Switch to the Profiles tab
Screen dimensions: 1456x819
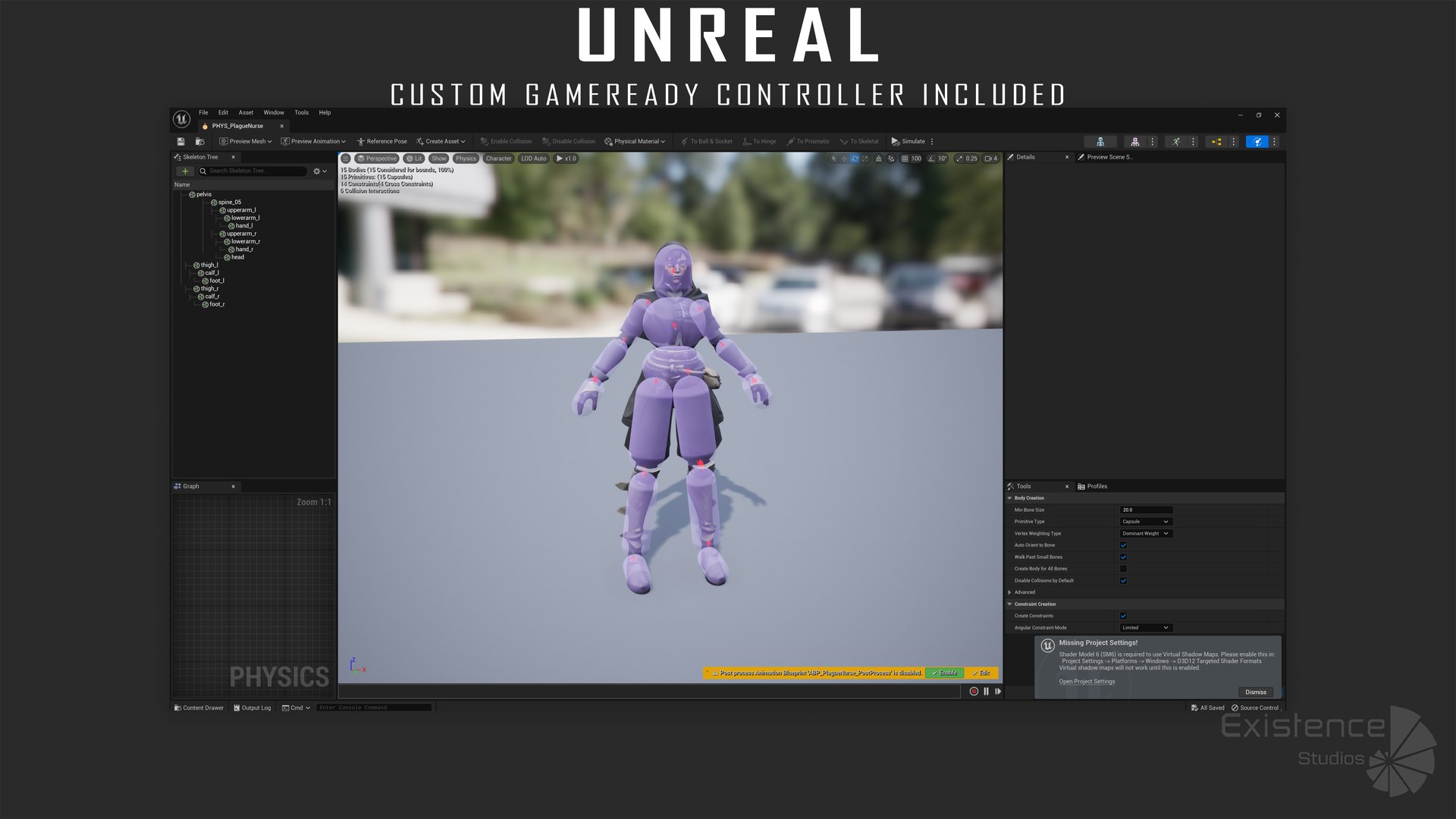[x=1092, y=486]
